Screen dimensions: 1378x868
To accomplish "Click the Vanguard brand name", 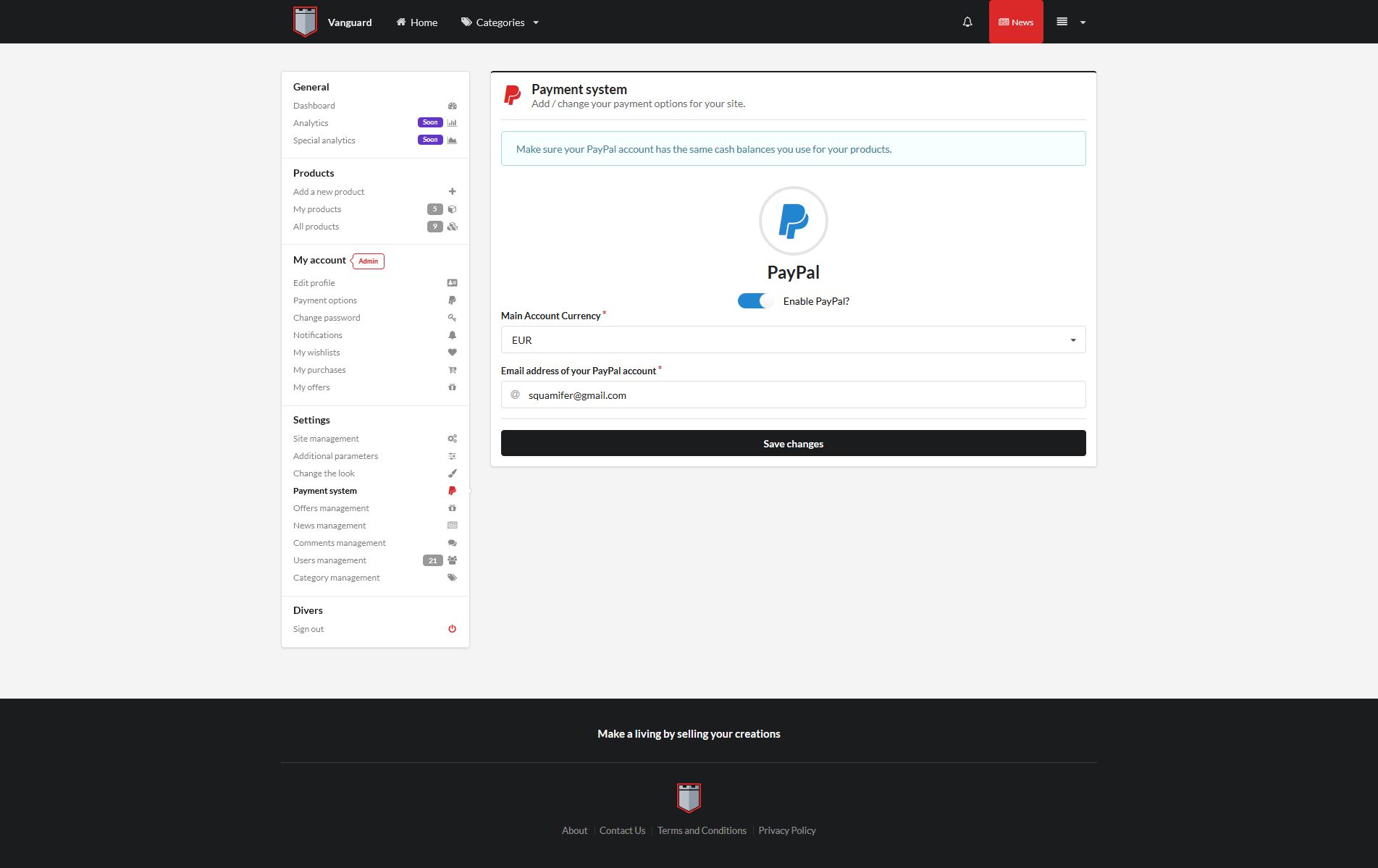I will click(x=350, y=22).
